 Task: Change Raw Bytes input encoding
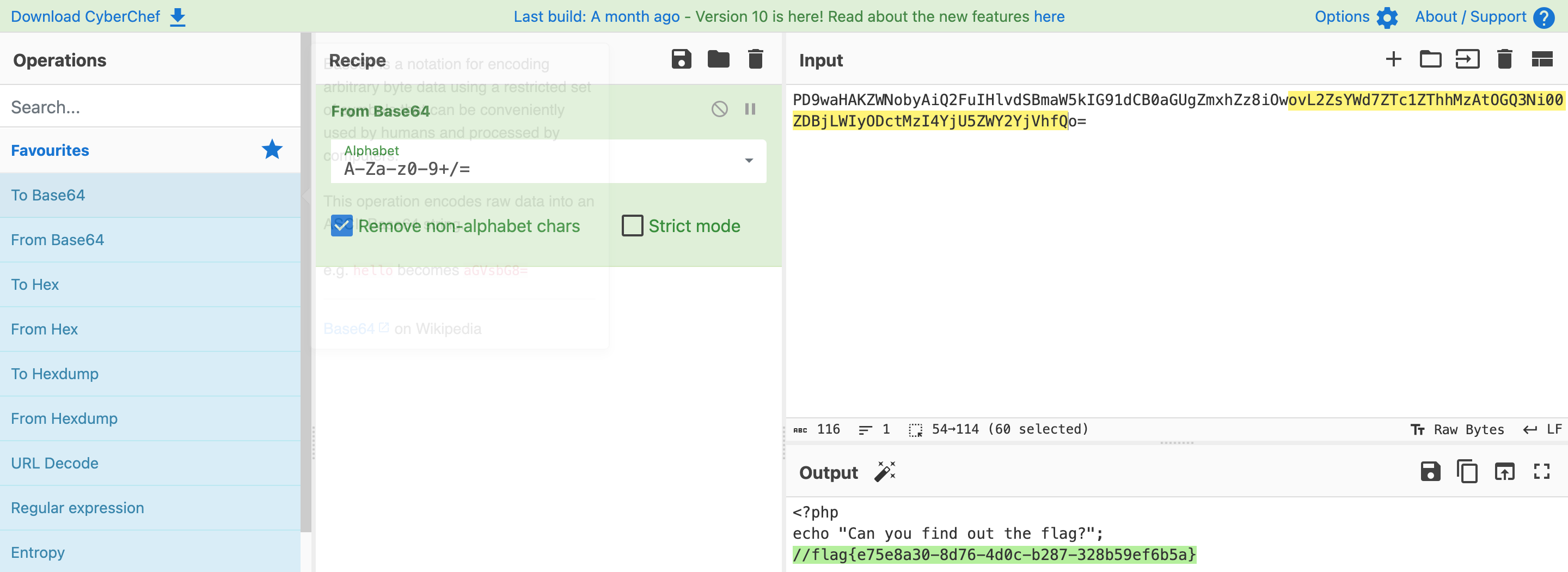[1457, 430]
